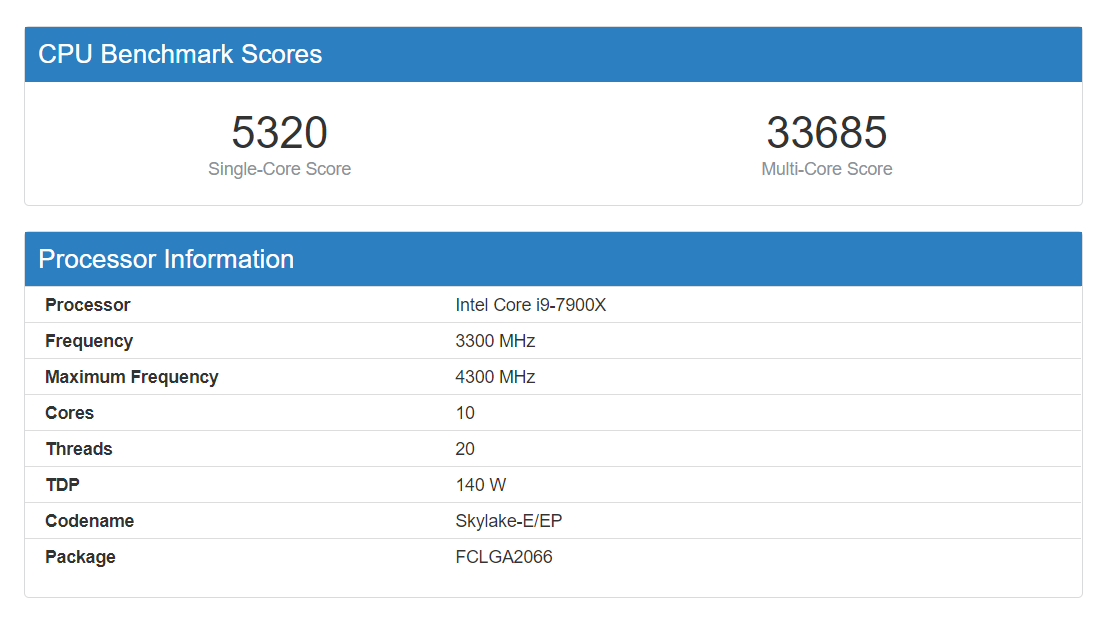
Task: Click the Cores row label
Action: click(x=70, y=413)
